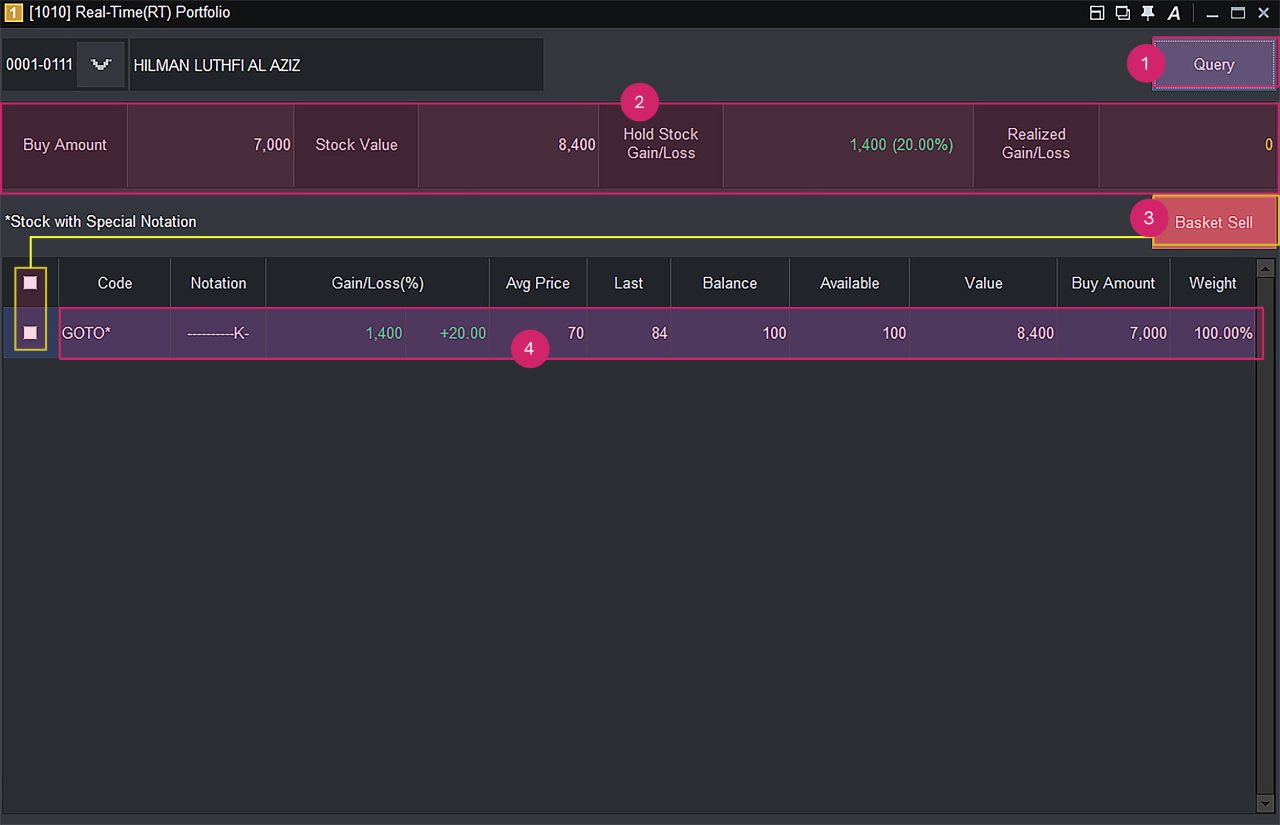The image size is (1280, 825).
Task: Click the scrollbar down arrow
Action: coord(1265,803)
